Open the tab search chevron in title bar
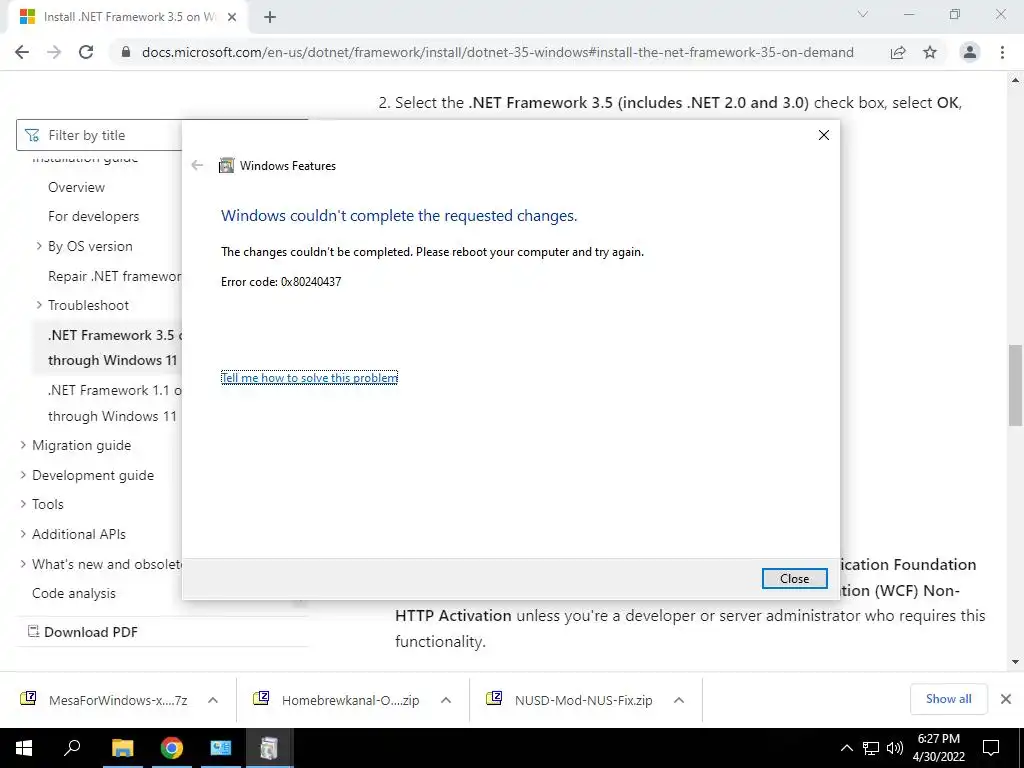This screenshot has height=768, width=1024. [863, 14]
